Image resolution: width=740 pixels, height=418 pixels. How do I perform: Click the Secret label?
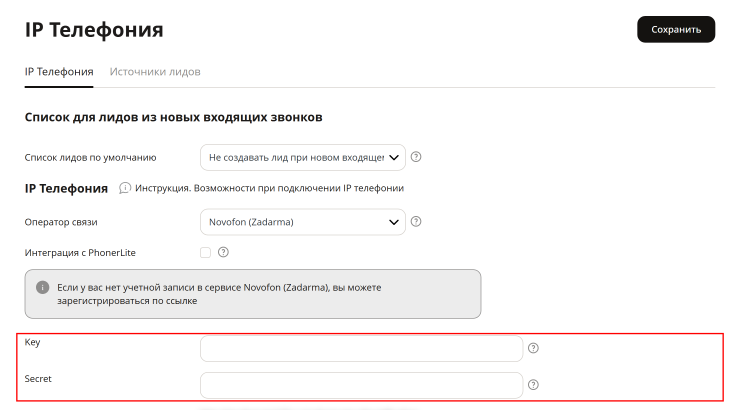tap(38, 378)
